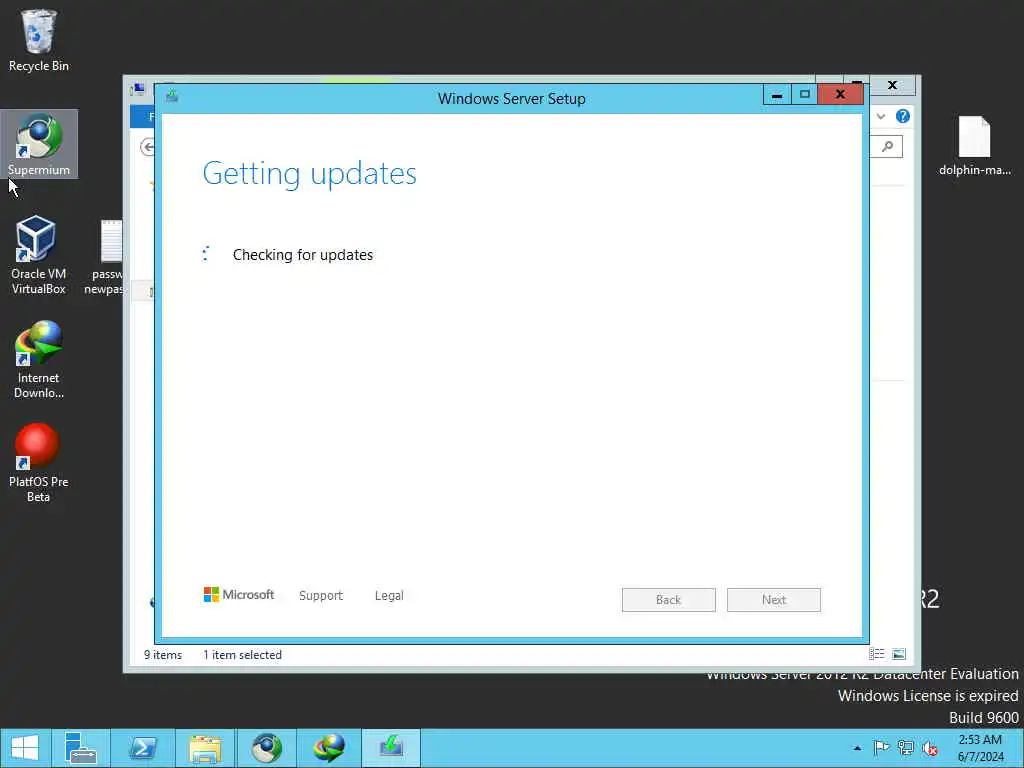Open the Windows Start button

(x=25, y=748)
